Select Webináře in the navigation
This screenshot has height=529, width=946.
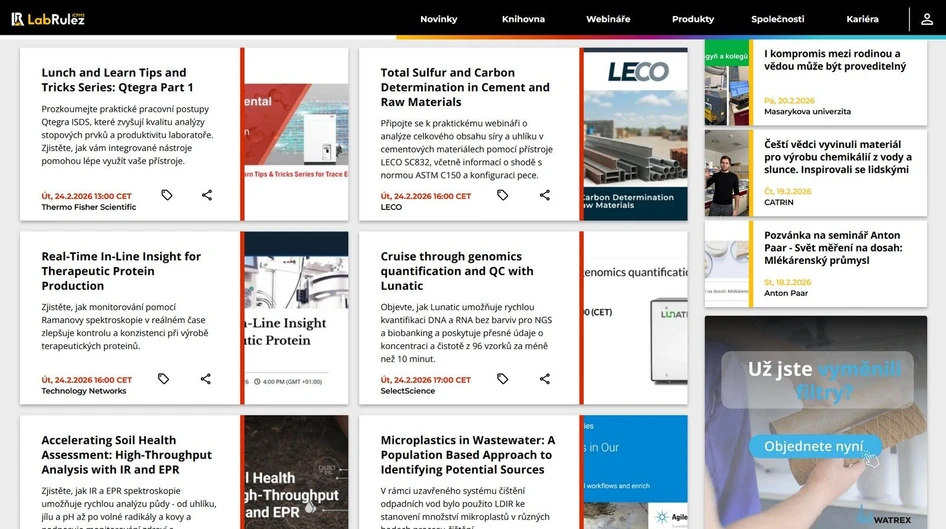point(608,19)
